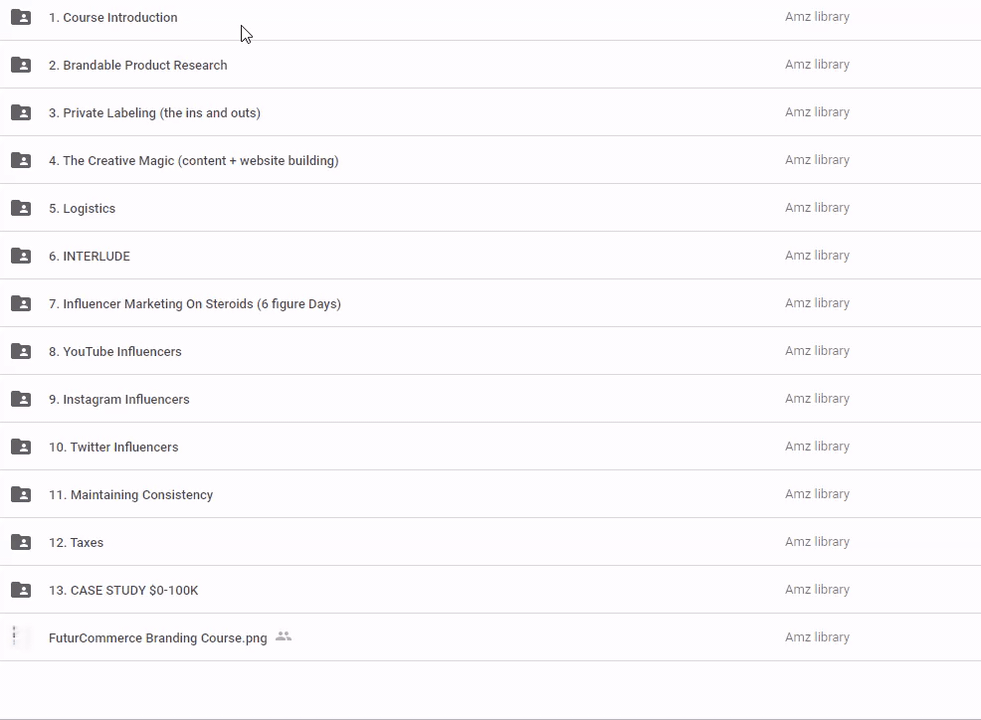
Task: Select Influencer Marketing On Steroids folder
Action: pyautogui.click(x=194, y=304)
